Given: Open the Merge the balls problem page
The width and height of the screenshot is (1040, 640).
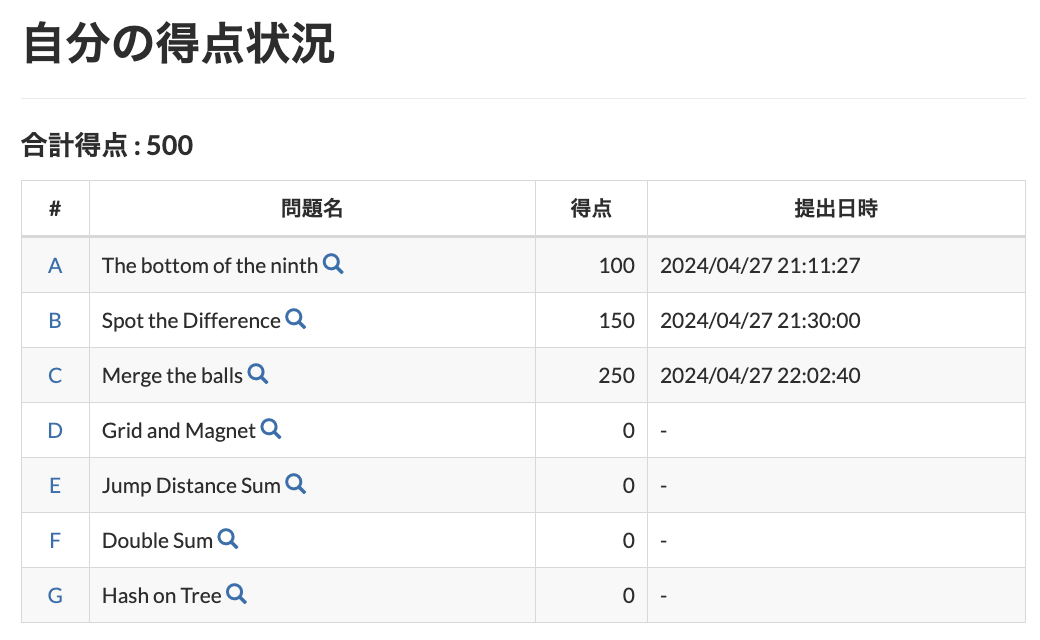Looking at the screenshot, I should click(174, 375).
